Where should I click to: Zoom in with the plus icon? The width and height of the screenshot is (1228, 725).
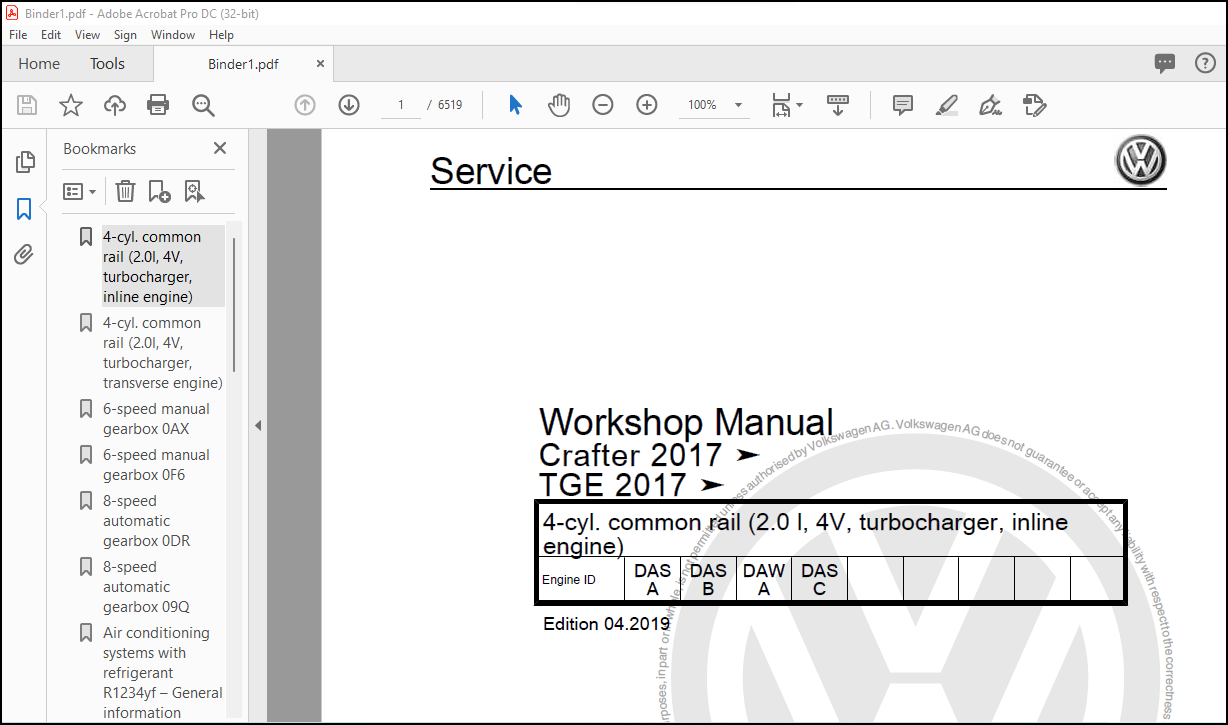click(x=647, y=105)
